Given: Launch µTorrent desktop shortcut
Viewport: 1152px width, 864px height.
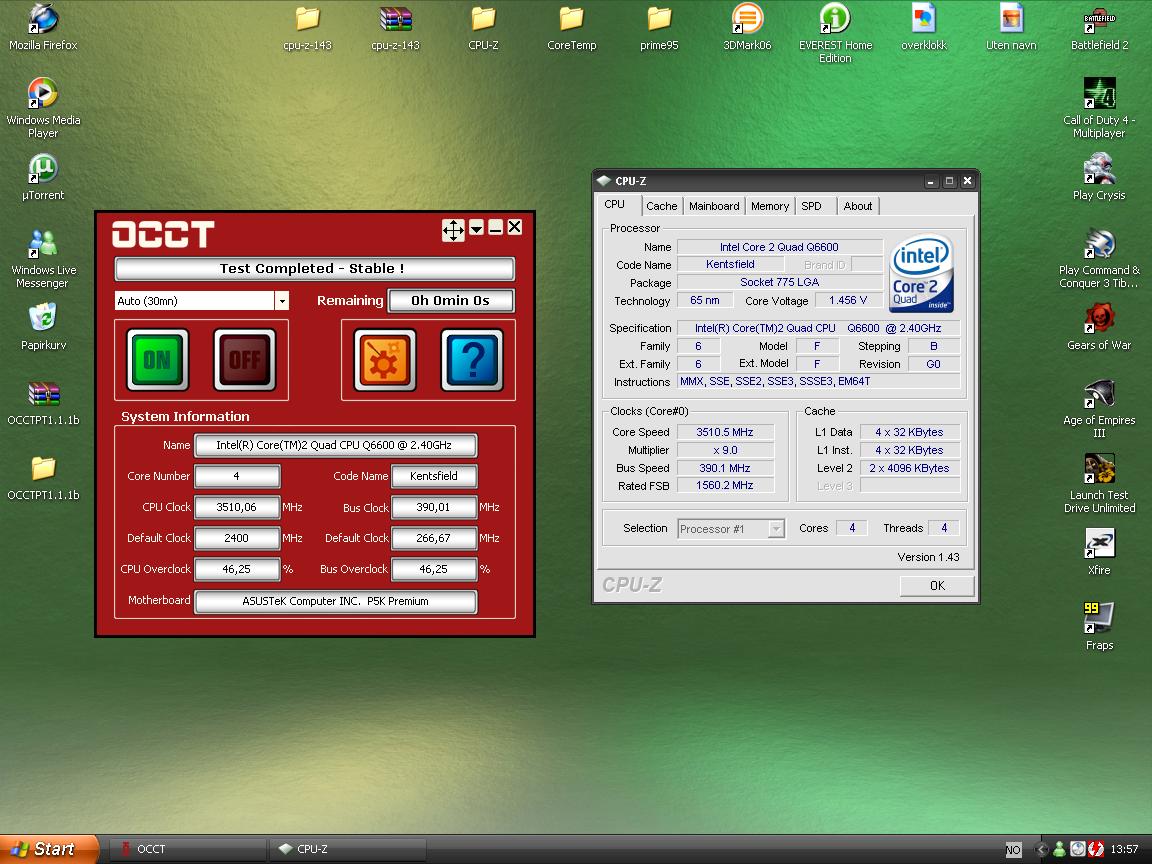Looking at the screenshot, I should 43,177.
